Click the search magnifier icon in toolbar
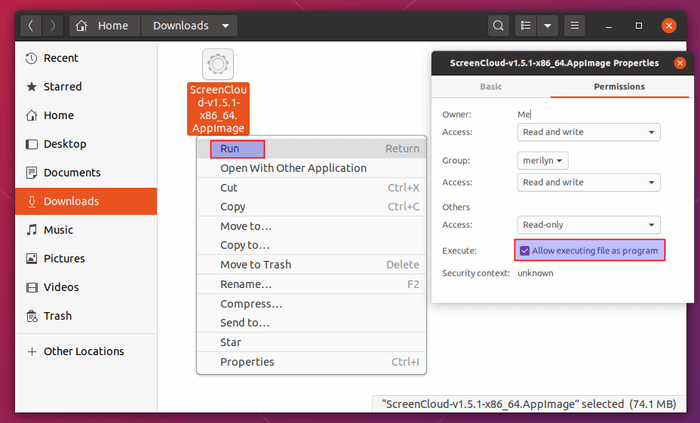The image size is (700, 423). tap(498, 26)
